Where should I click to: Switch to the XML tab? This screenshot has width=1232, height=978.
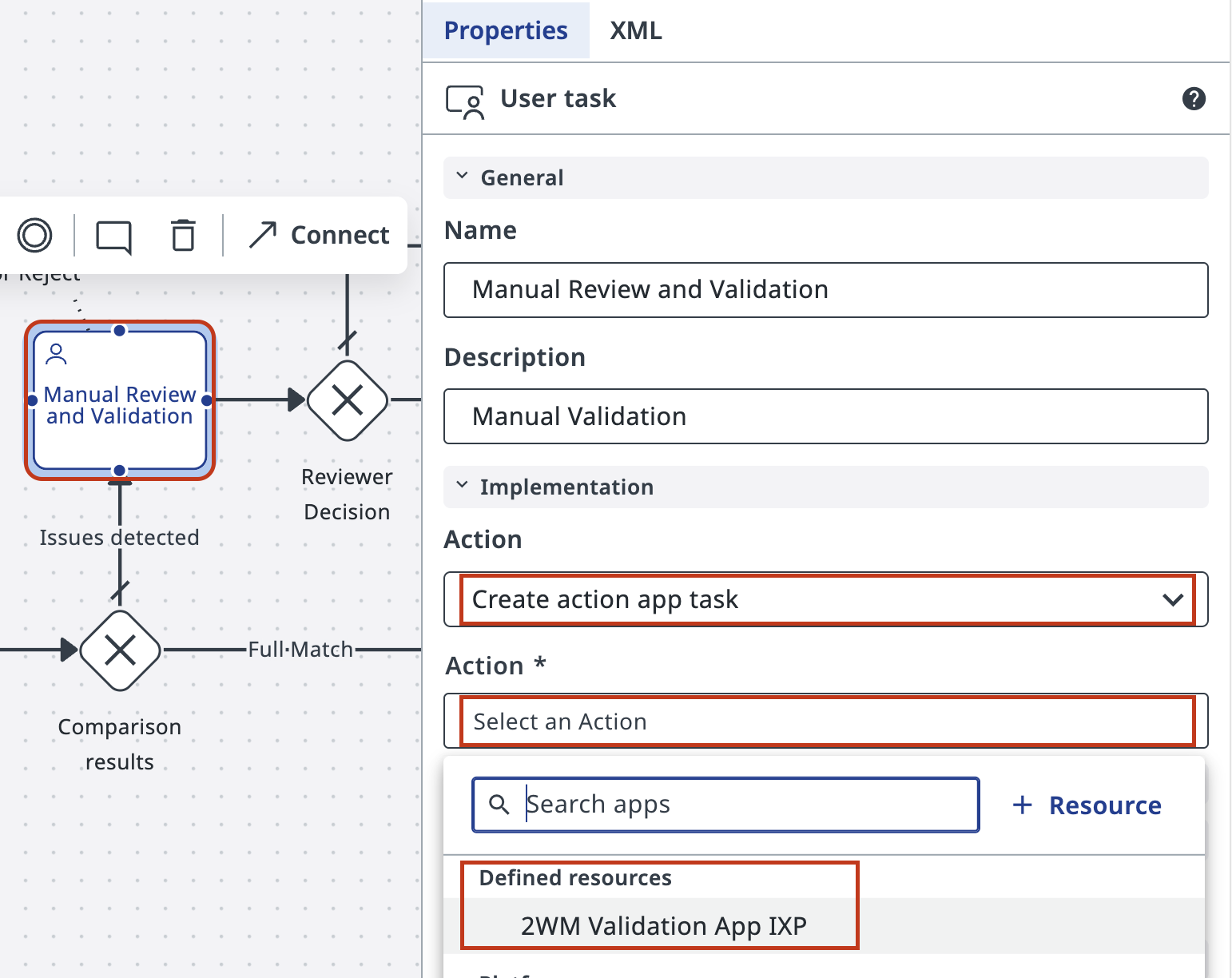tap(636, 30)
